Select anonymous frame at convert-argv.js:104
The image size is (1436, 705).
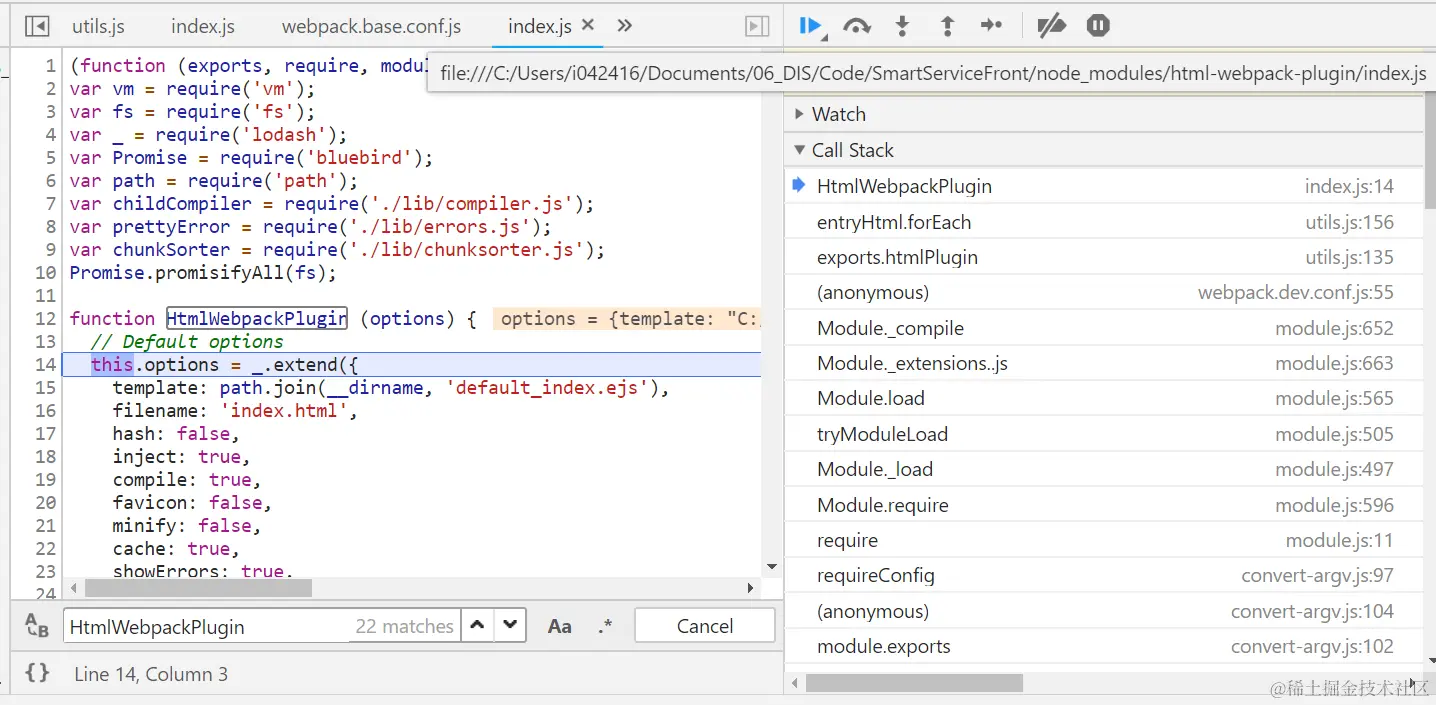(x=1103, y=611)
